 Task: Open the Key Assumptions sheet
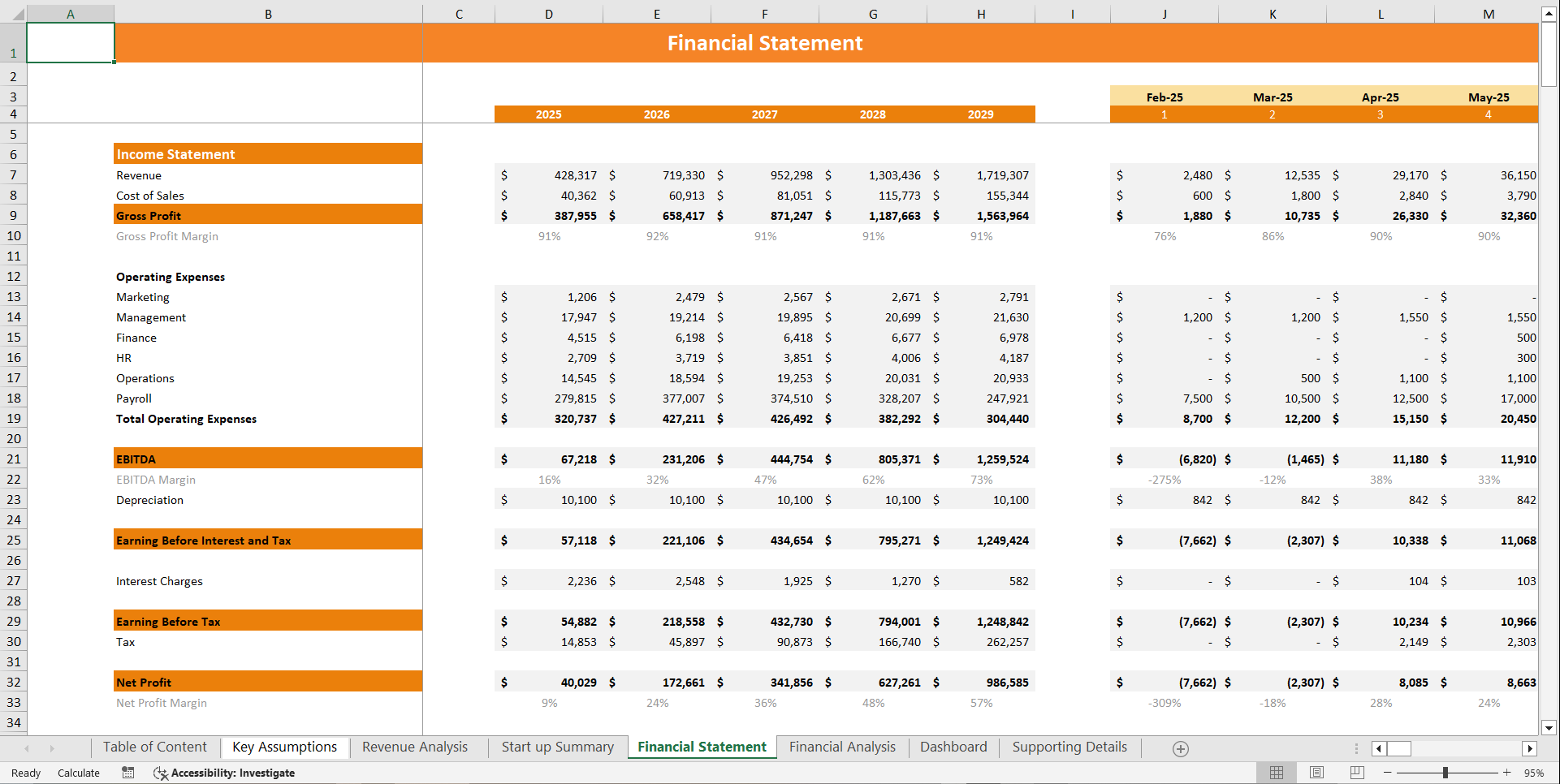click(285, 747)
